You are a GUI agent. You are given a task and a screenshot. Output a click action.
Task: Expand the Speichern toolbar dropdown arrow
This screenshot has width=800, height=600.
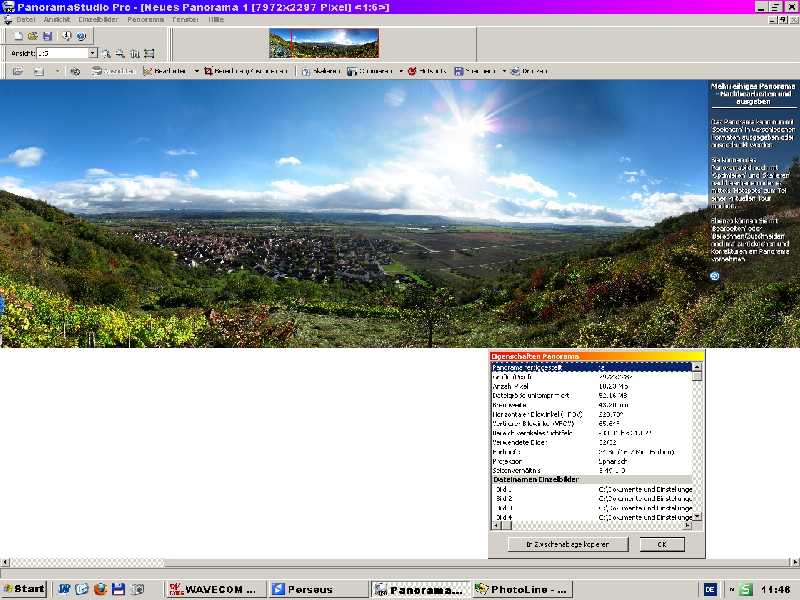click(x=503, y=71)
